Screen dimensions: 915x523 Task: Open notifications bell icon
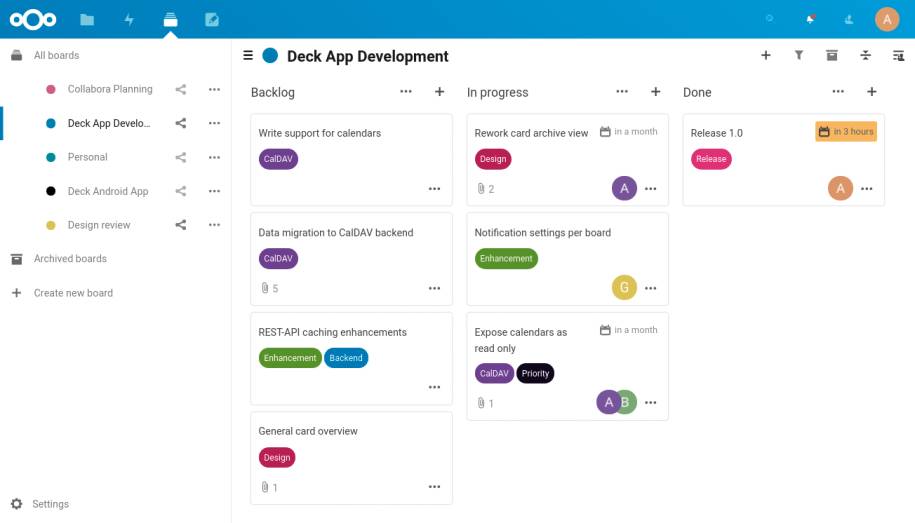[x=810, y=19]
